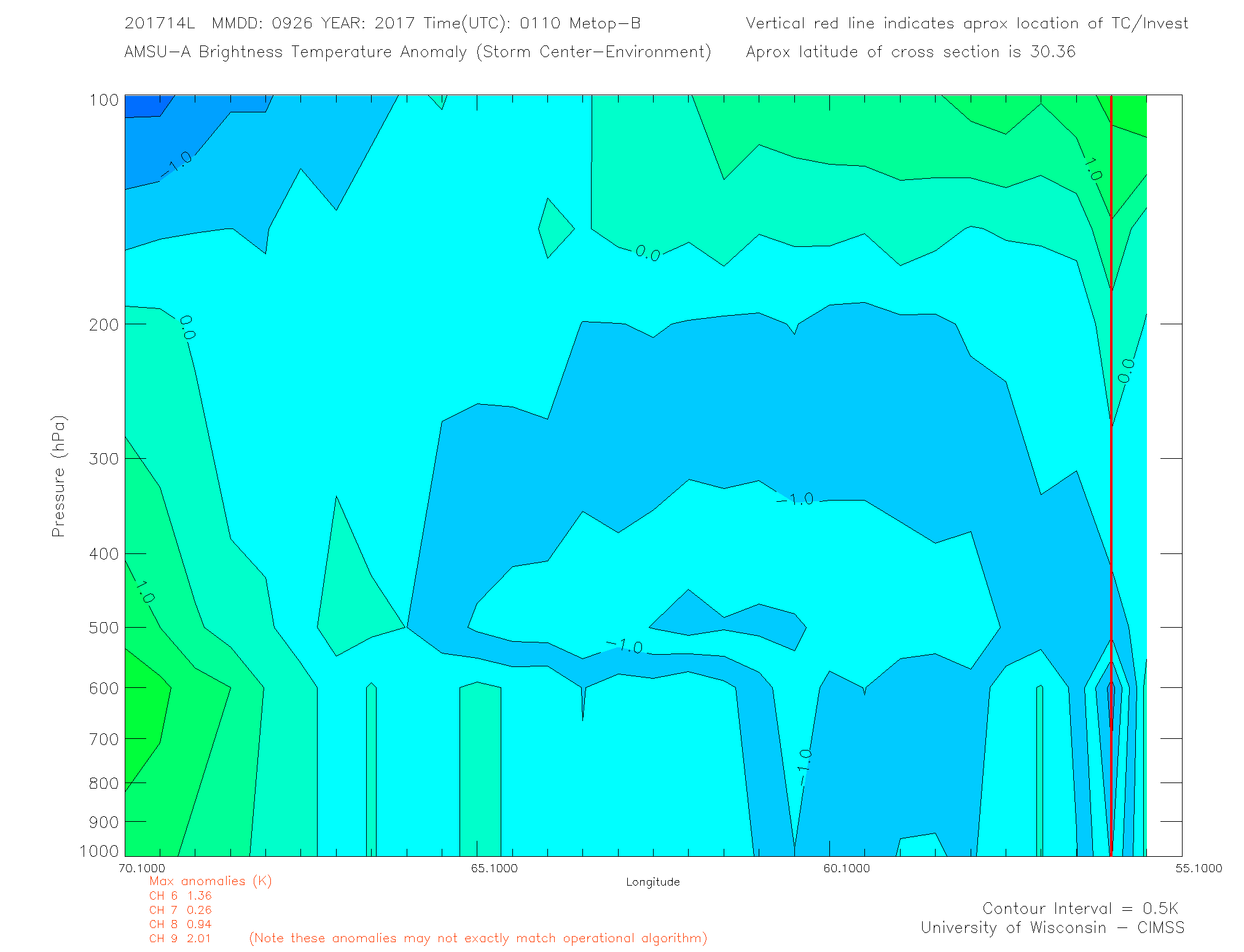The height and width of the screenshot is (952, 1244).
Task: Click the Longitude axis title
Action: (652, 882)
